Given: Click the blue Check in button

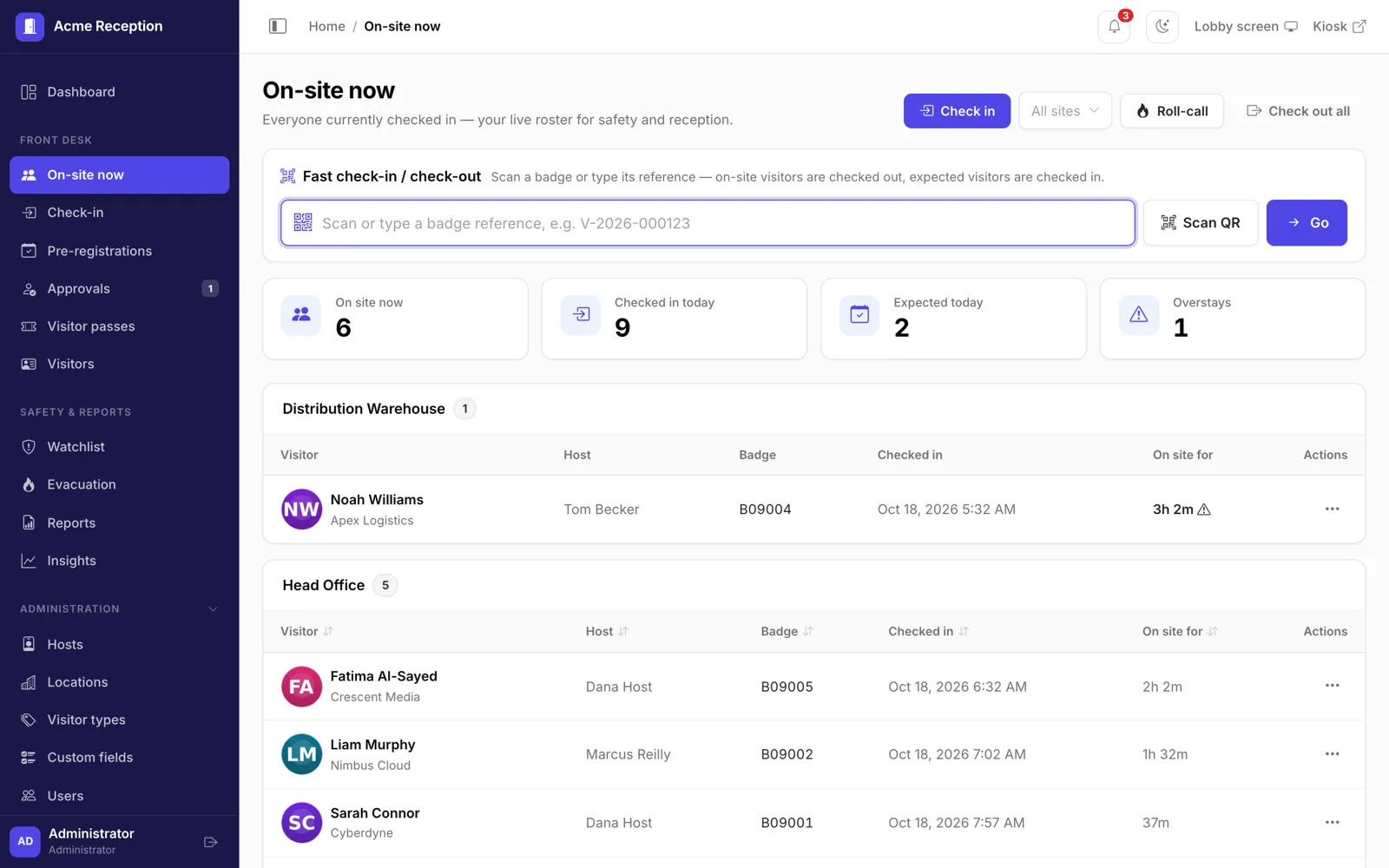Looking at the screenshot, I should (957, 111).
